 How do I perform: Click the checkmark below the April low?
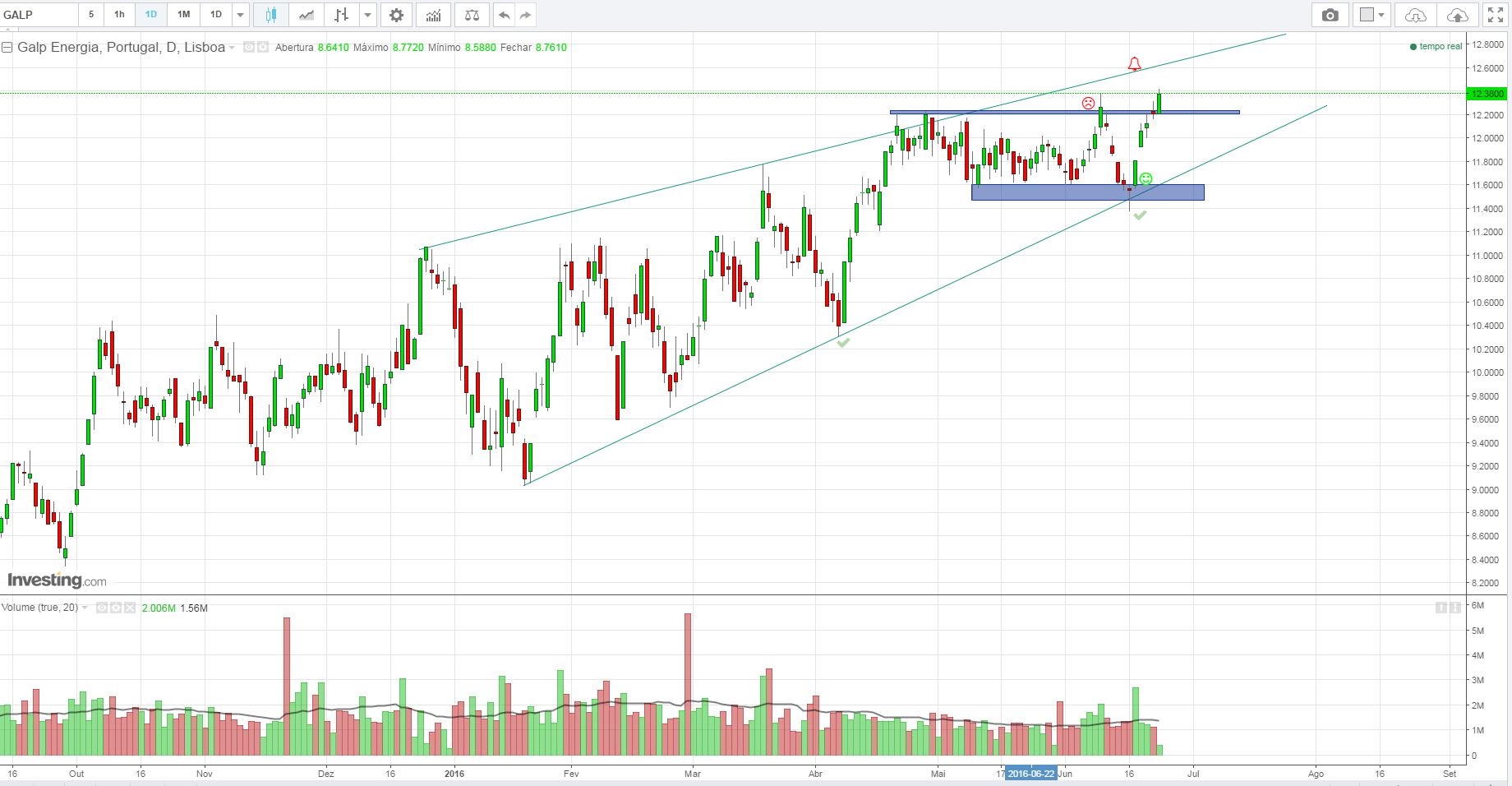[843, 342]
